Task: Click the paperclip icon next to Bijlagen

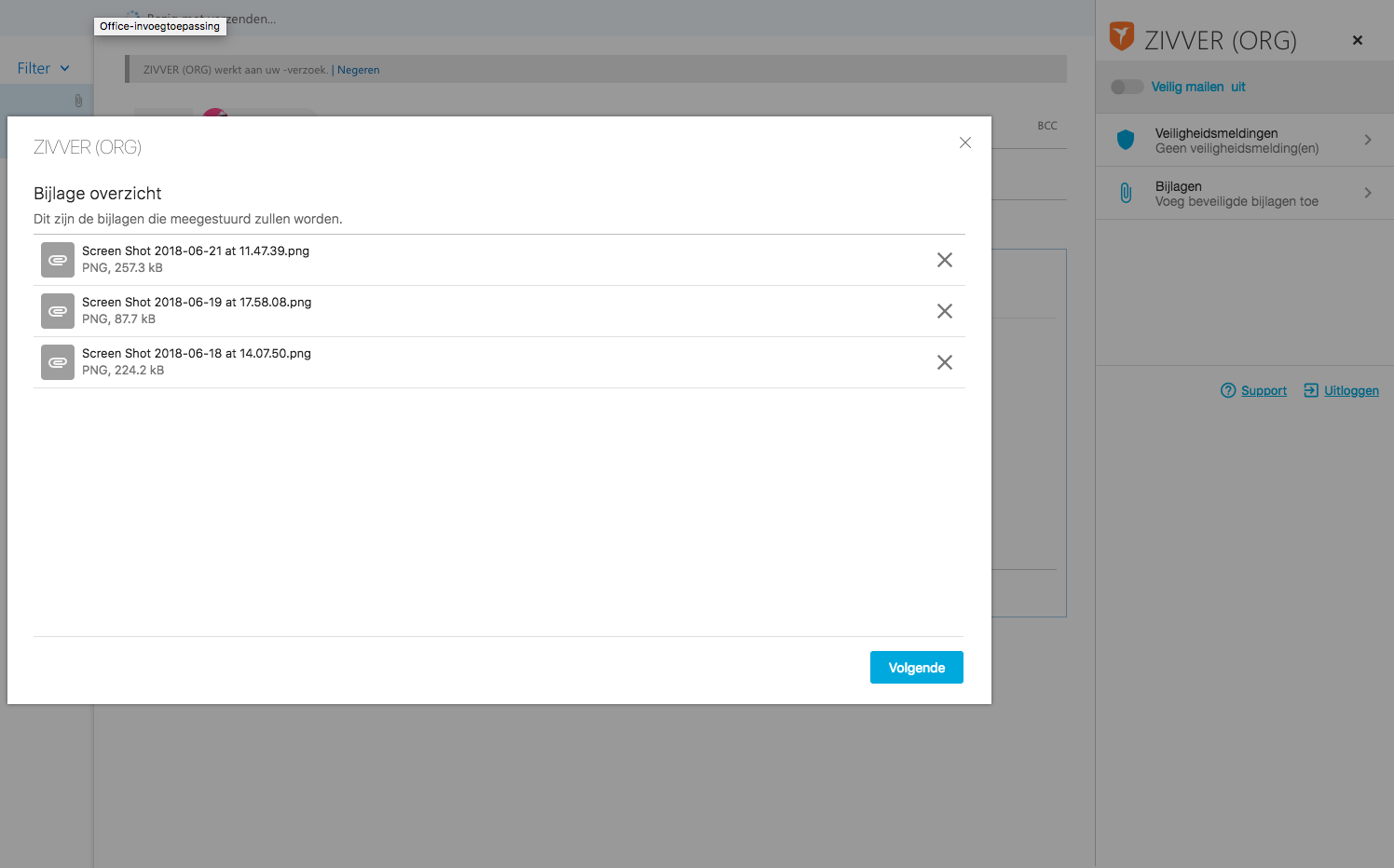Action: [1126, 193]
